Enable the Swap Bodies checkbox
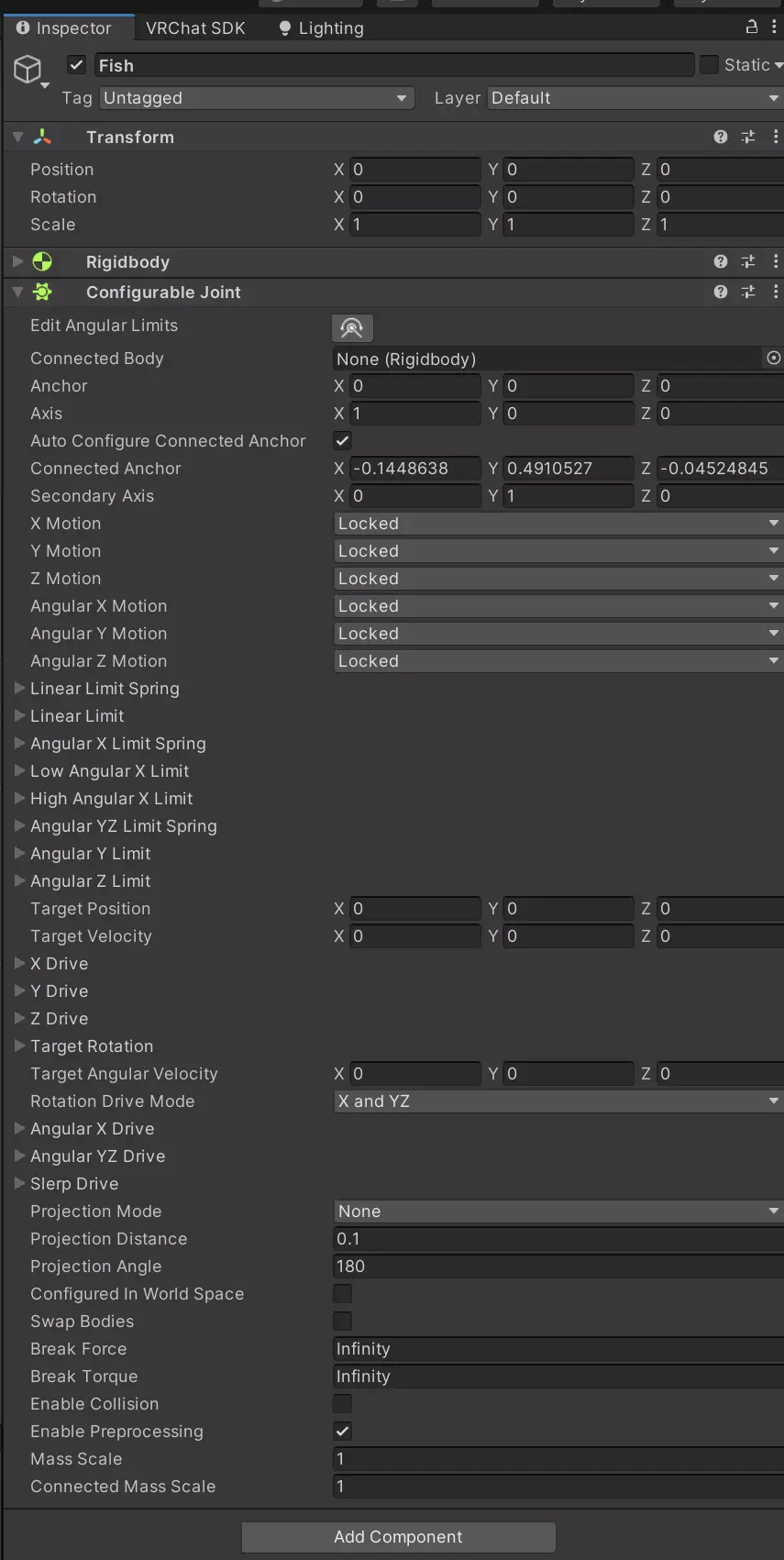 [x=342, y=1321]
